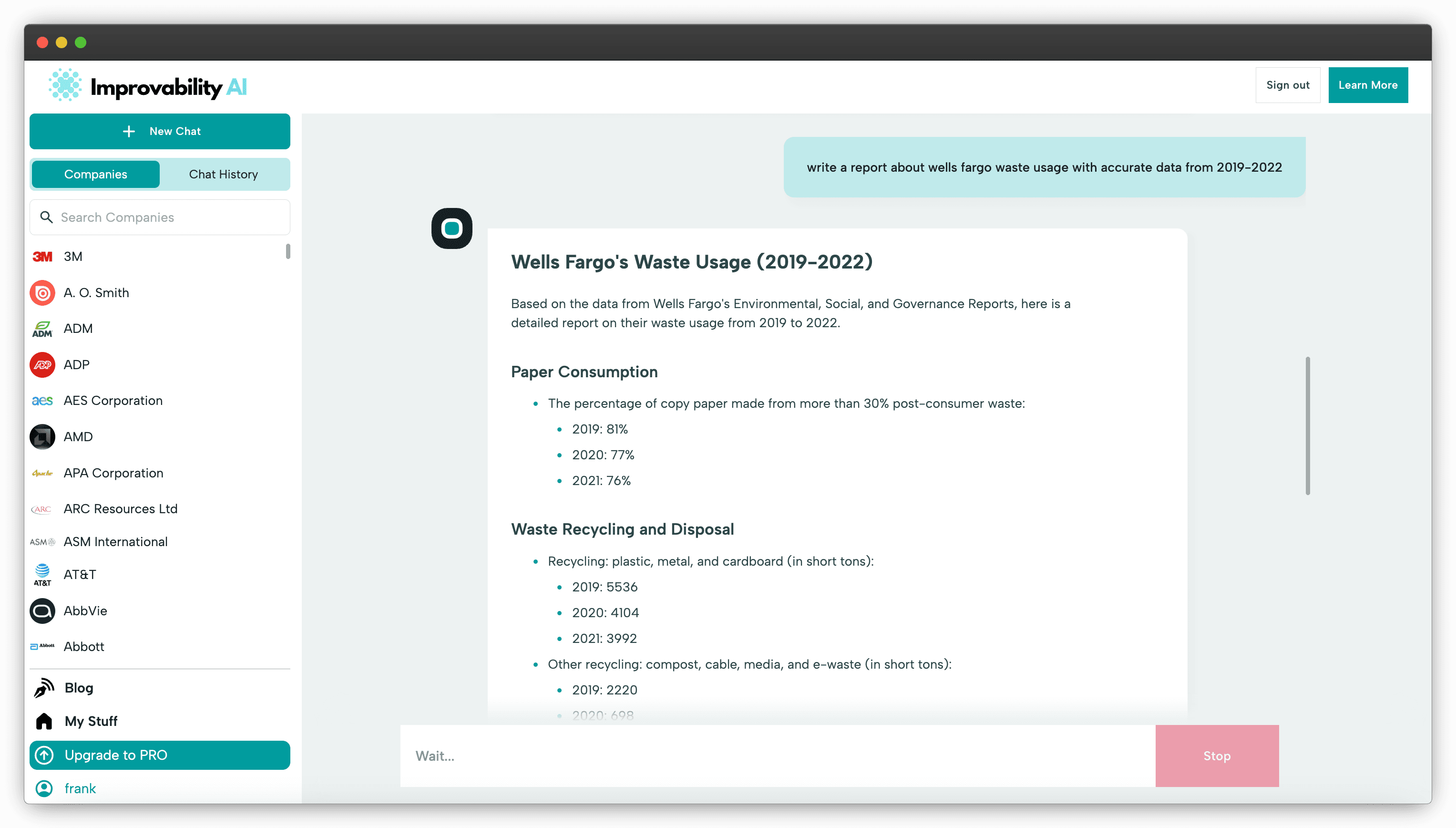Click the Search Companies input field
The height and width of the screenshot is (828, 1456).
(x=171, y=217)
